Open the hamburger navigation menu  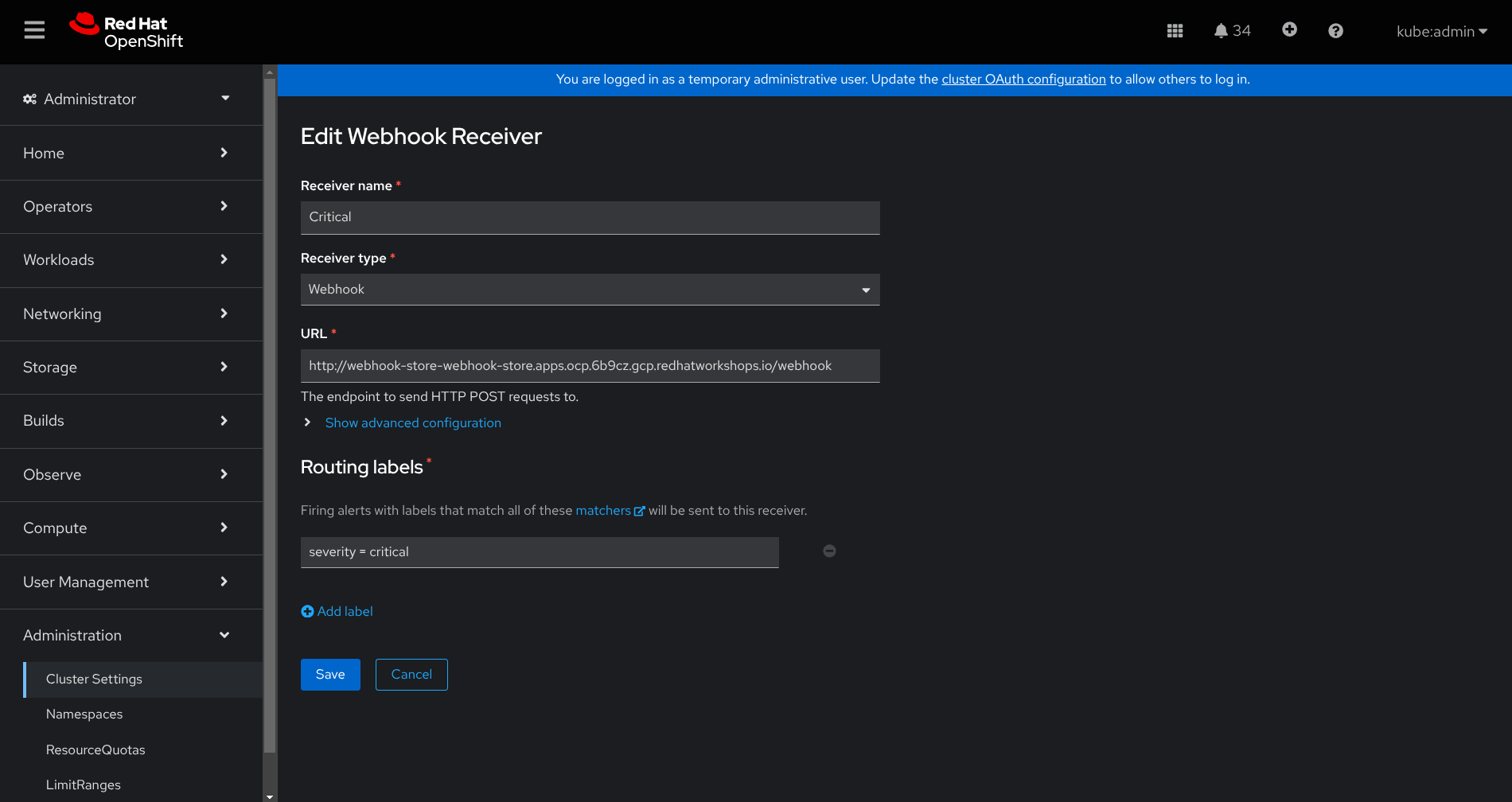coord(34,30)
